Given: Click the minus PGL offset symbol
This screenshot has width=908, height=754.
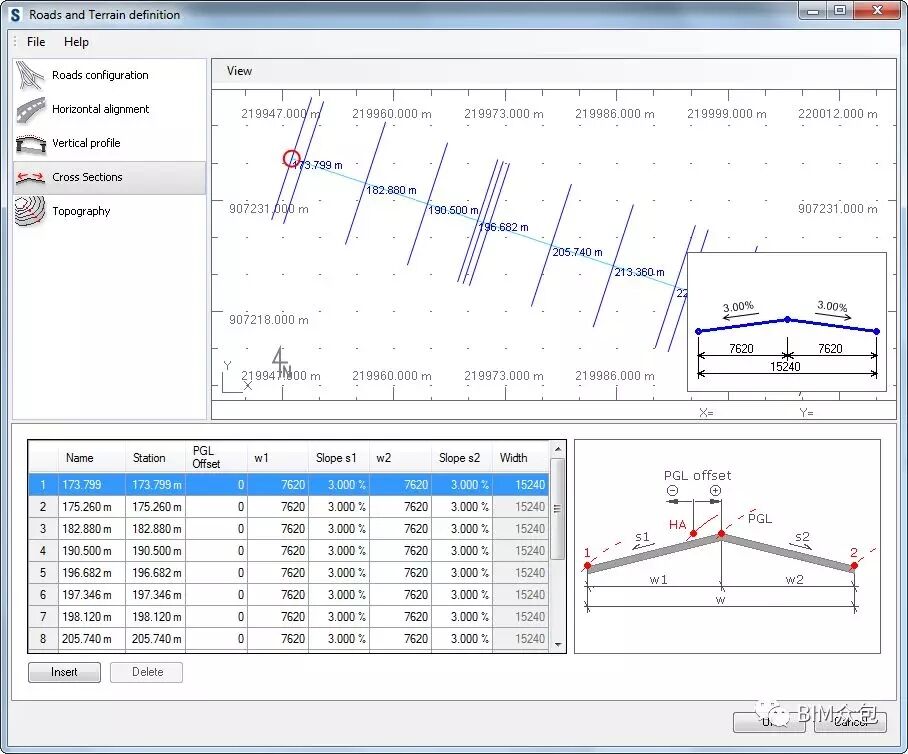Looking at the screenshot, I should pyautogui.click(x=672, y=491).
